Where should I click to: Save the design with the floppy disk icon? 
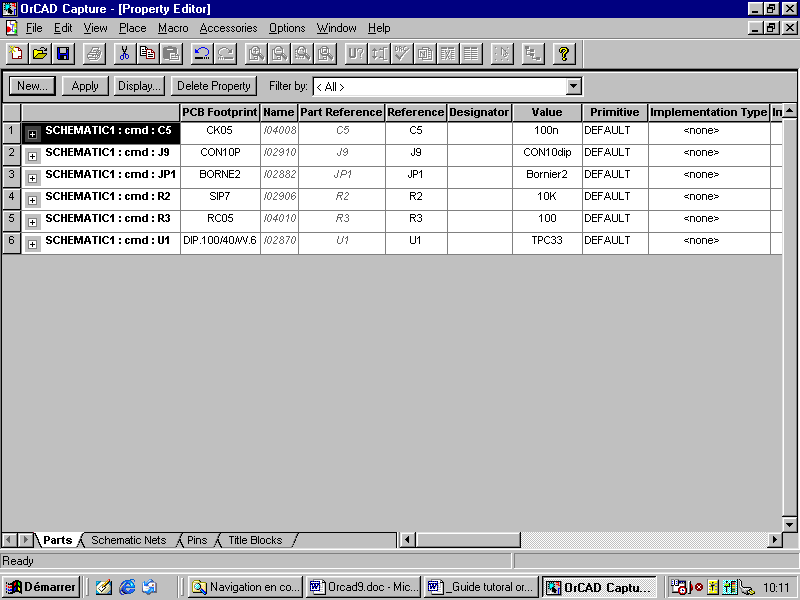click(63, 54)
